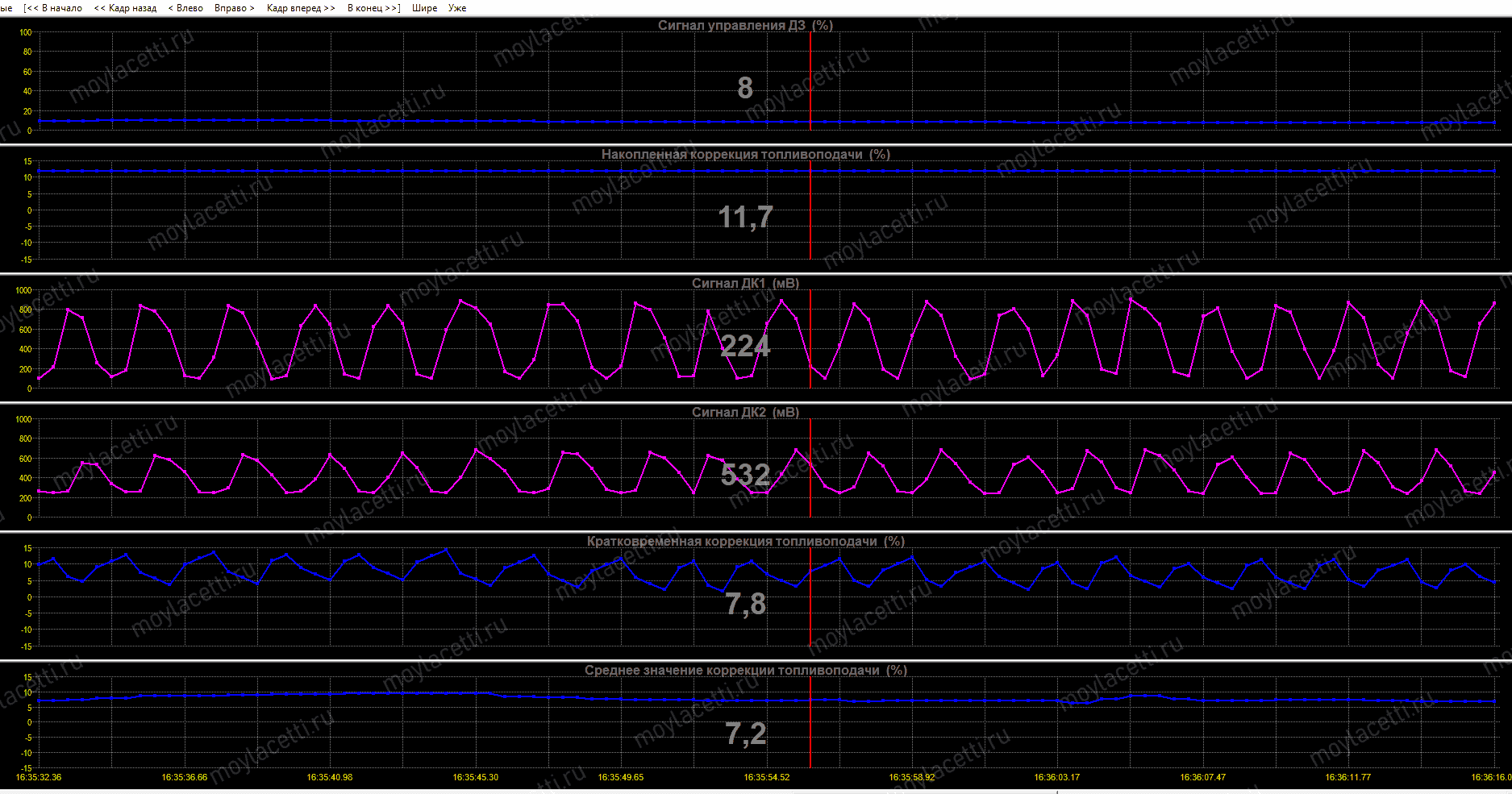This screenshot has width=1512, height=794.
Task: Click the "Накопленная коррекция топливоподачи" graph title
Action: click(745, 154)
